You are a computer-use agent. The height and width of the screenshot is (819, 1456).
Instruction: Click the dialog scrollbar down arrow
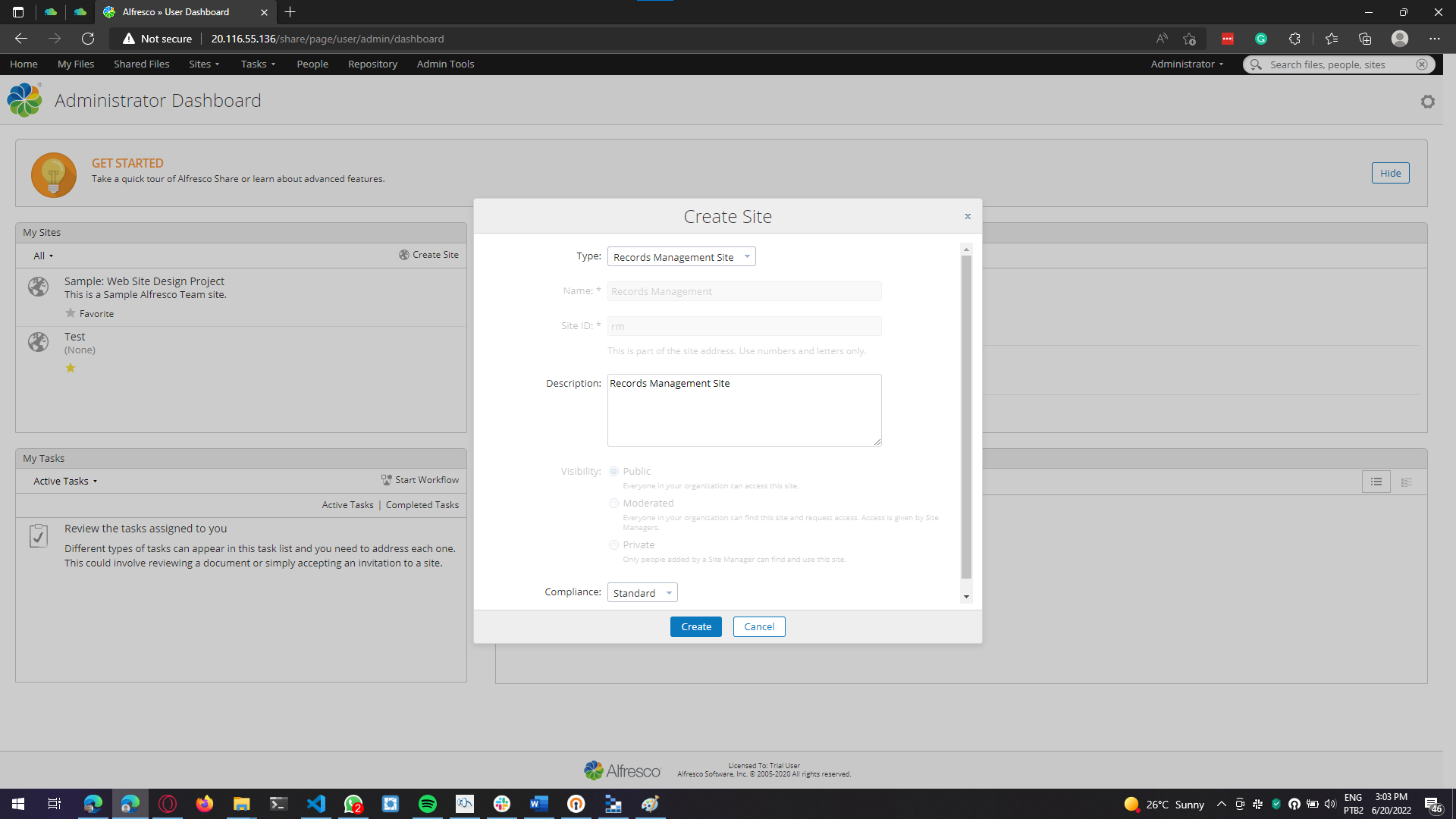[x=966, y=597]
